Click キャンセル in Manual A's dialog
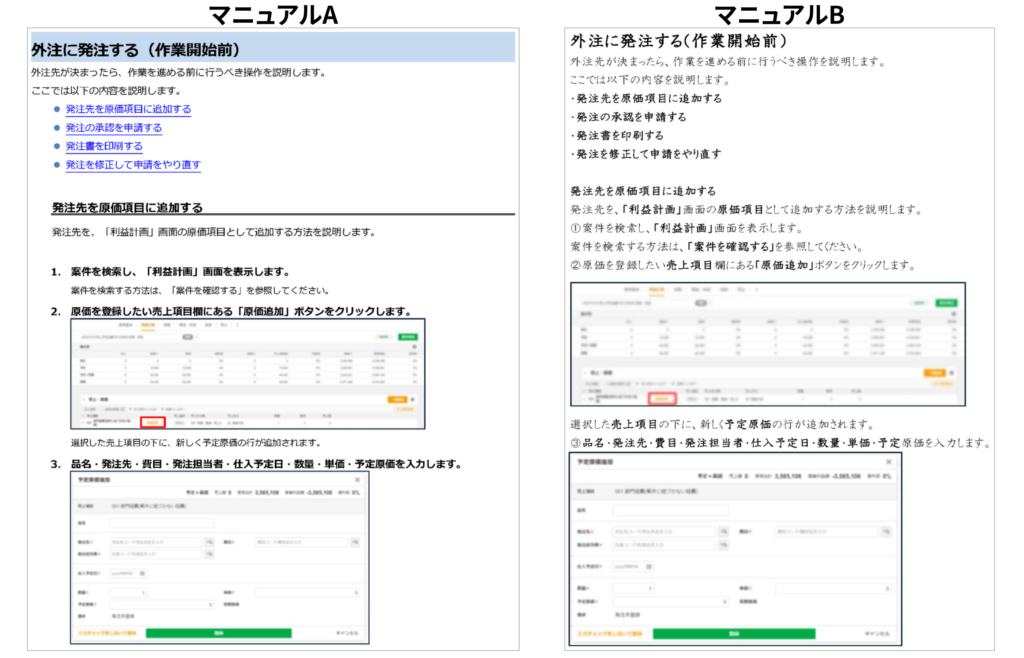 pyautogui.click(x=346, y=633)
